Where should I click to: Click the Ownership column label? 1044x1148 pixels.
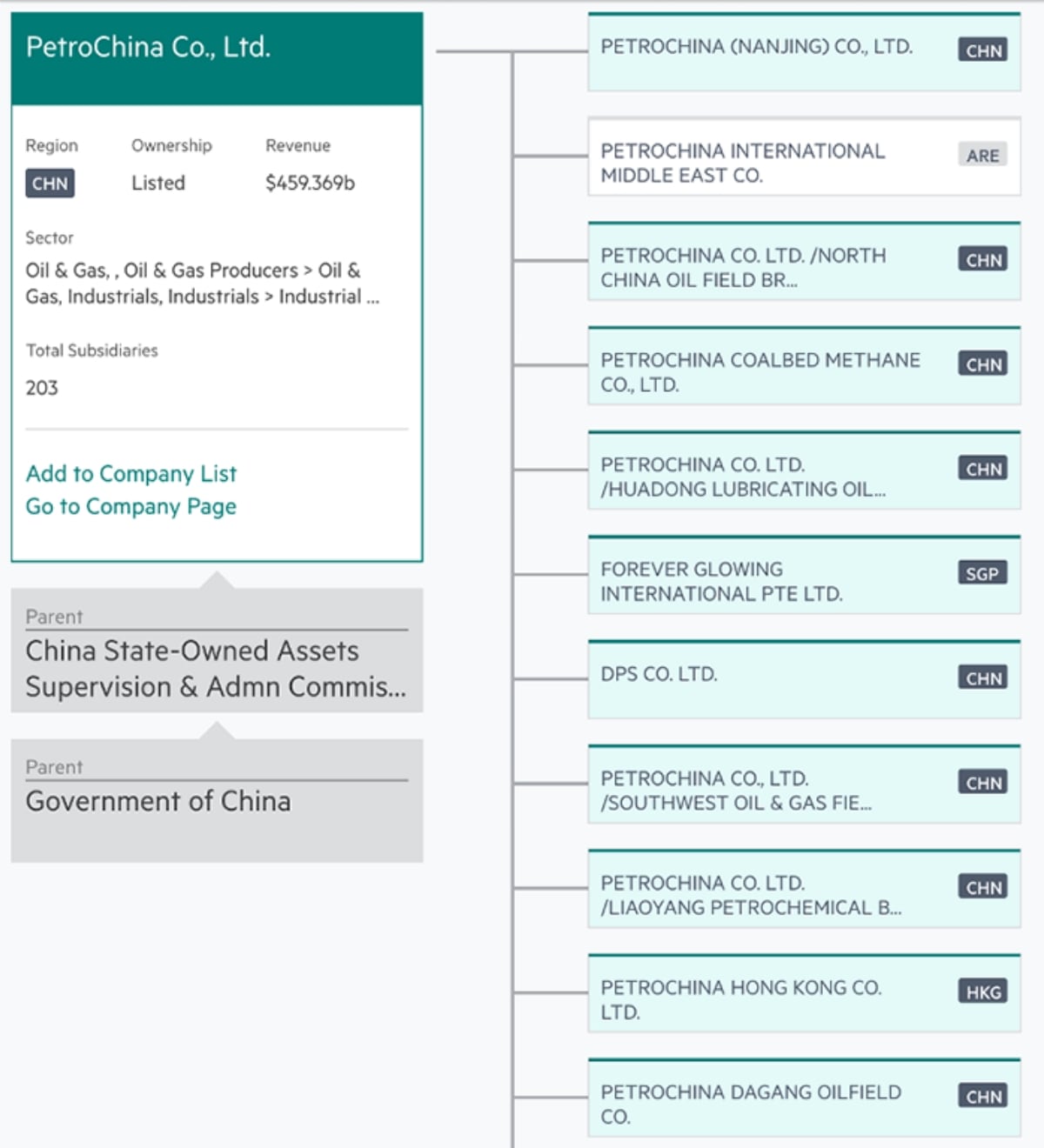click(x=171, y=145)
